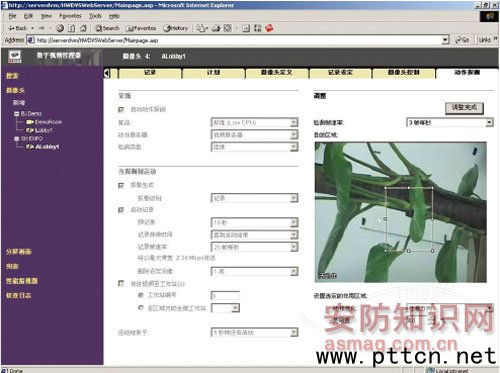Toggle the first checkbox under general settings

pyautogui.click(x=121, y=109)
